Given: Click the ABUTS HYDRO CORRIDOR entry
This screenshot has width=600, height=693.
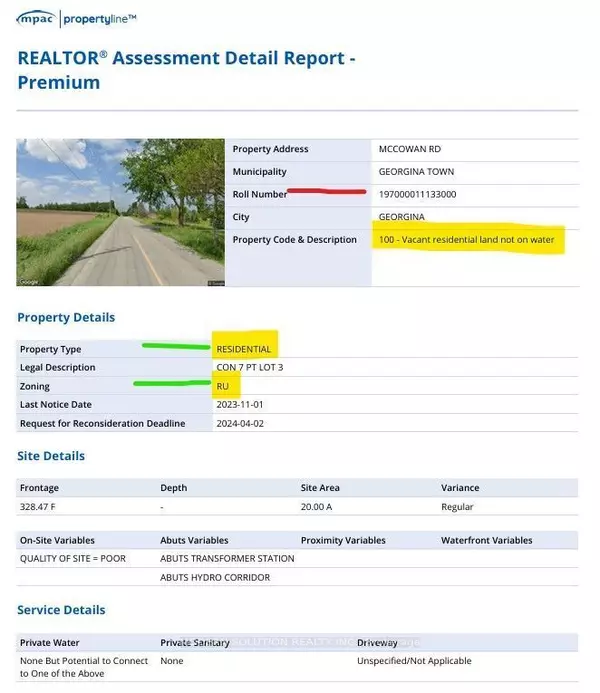Looking at the screenshot, I should [x=214, y=577].
